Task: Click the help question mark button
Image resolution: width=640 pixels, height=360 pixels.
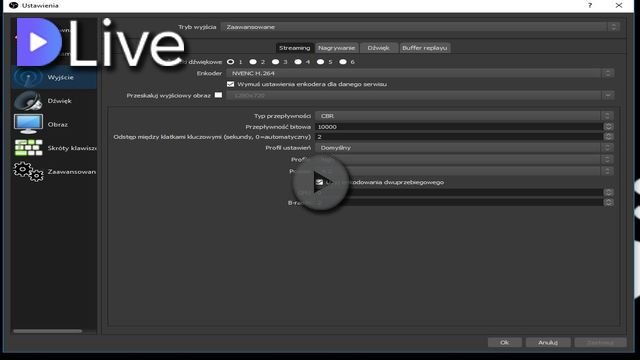Action: pos(590,5)
